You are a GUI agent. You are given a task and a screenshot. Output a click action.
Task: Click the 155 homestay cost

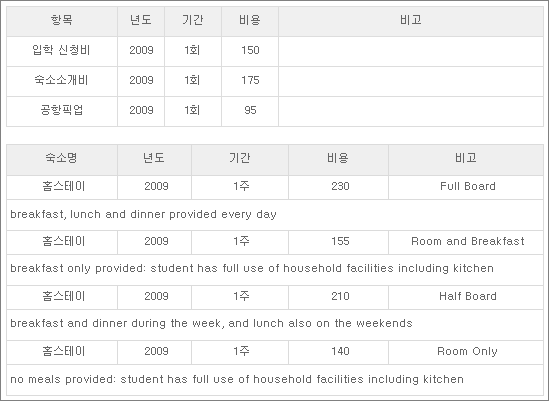[339, 241]
